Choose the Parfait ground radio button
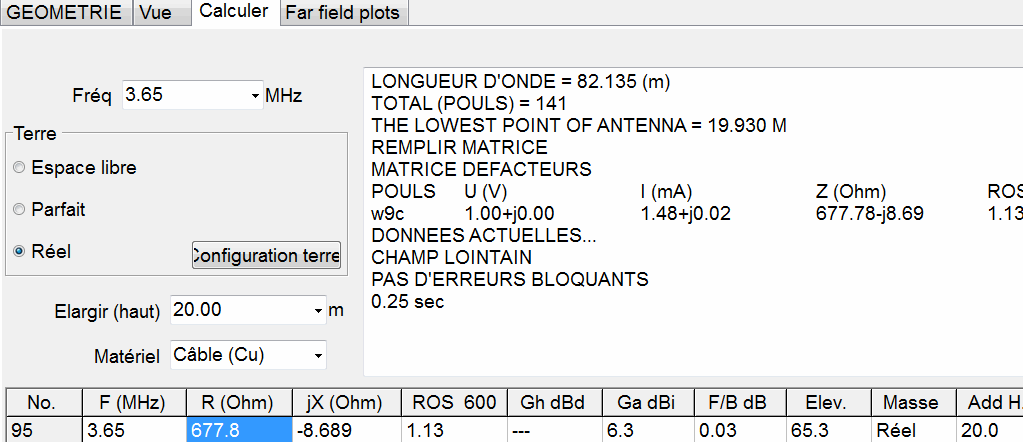This screenshot has width=1023, height=442. [x=19, y=210]
